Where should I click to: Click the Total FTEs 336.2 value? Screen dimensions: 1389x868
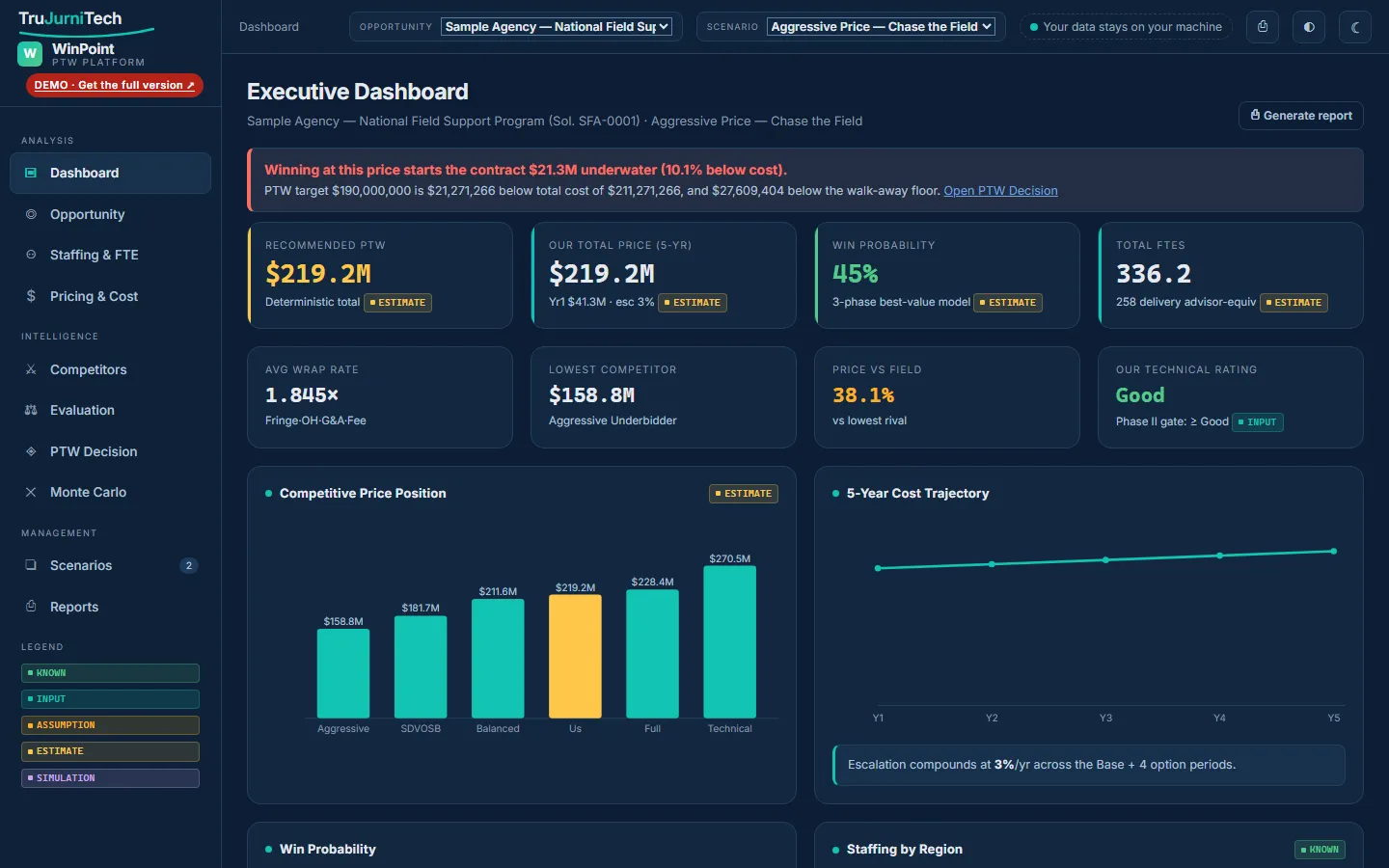click(x=1154, y=274)
